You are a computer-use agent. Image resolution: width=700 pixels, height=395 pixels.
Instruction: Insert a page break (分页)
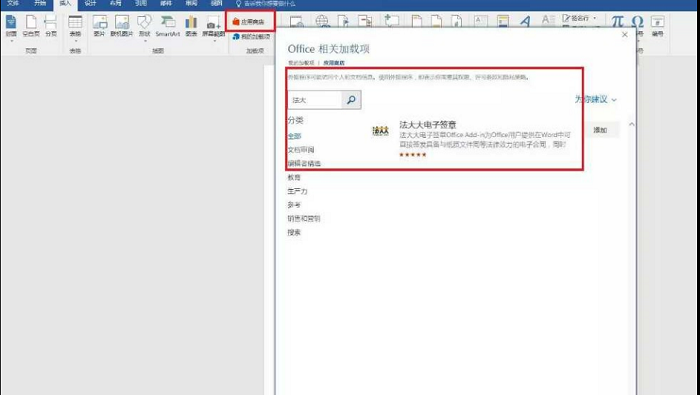(51, 25)
